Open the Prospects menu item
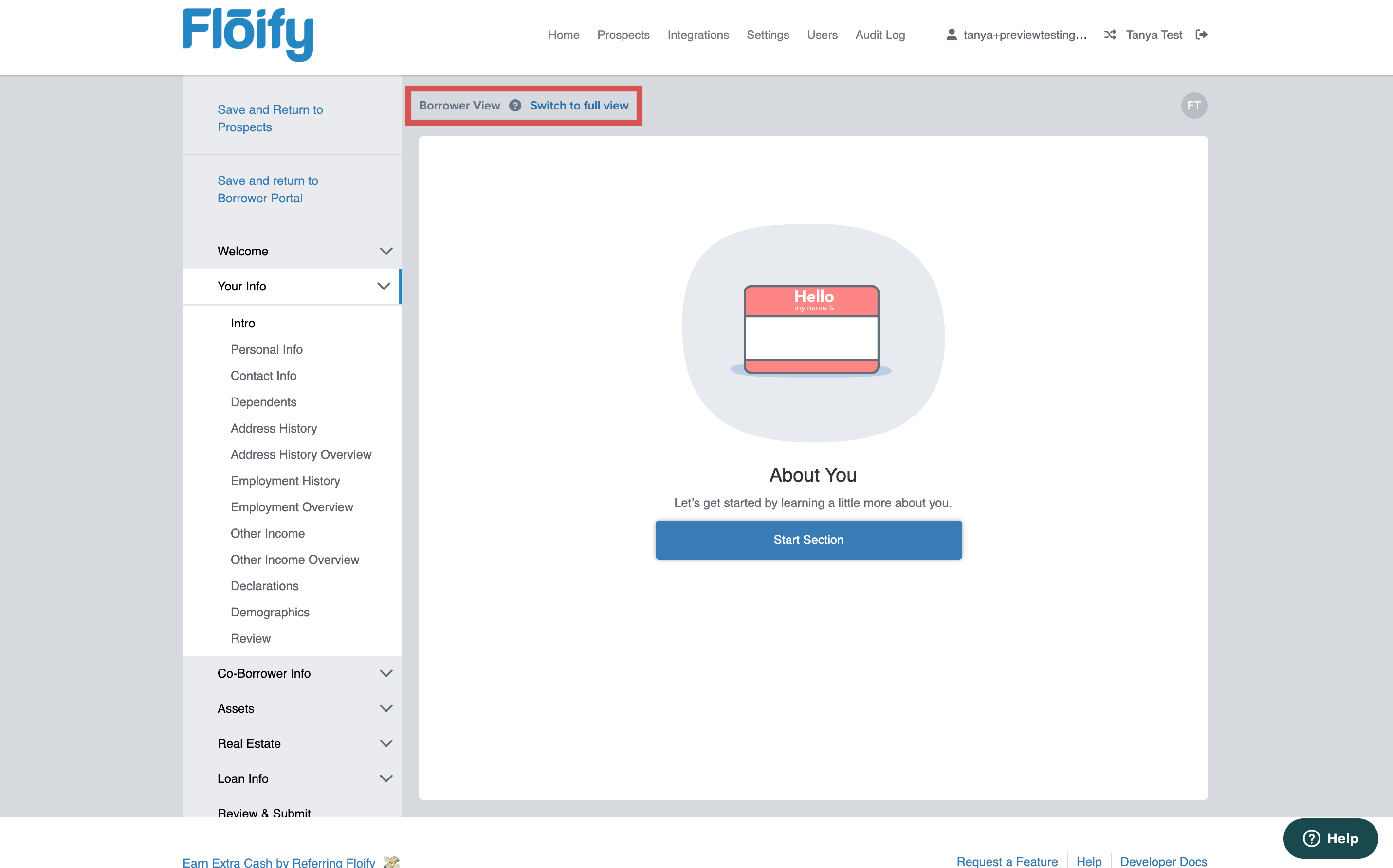 click(x=623, y=35)
